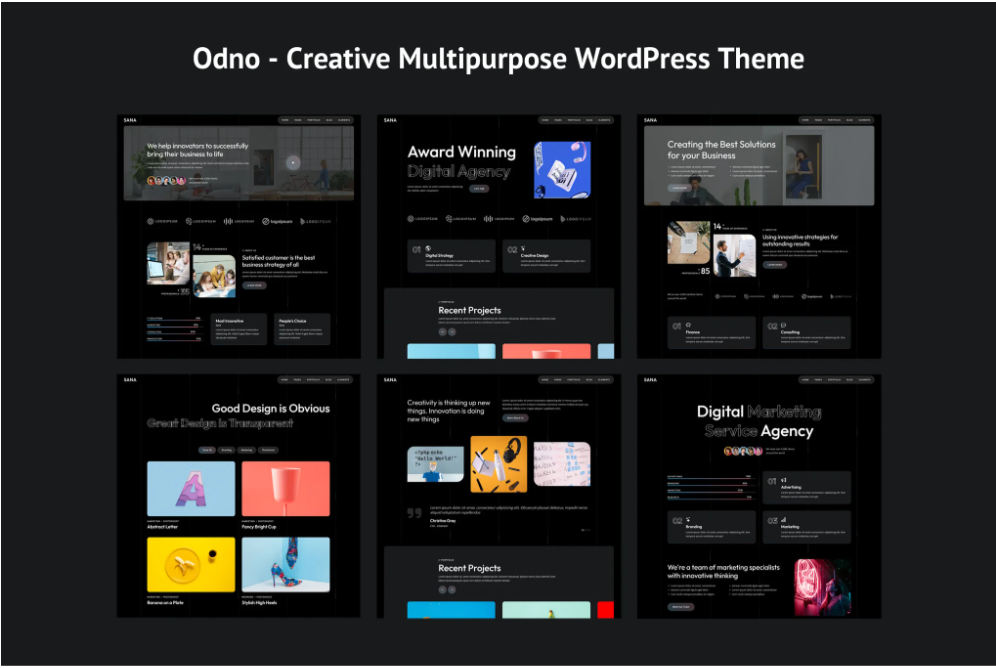Click 'More About Us' button in Creativity demo
Viewport: 996px width, 668px height.
point(515,418)
